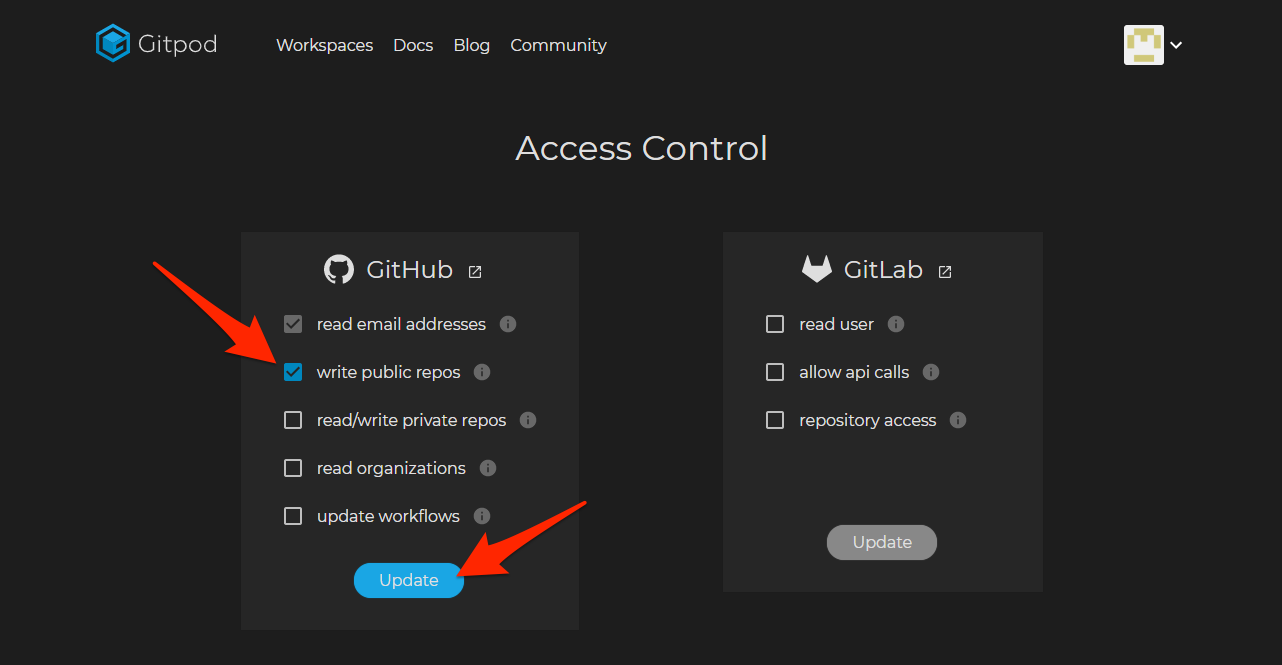Viewport: 1282px width, 665px height.
Task: Go to the Docs page
Action: point(413,45)
